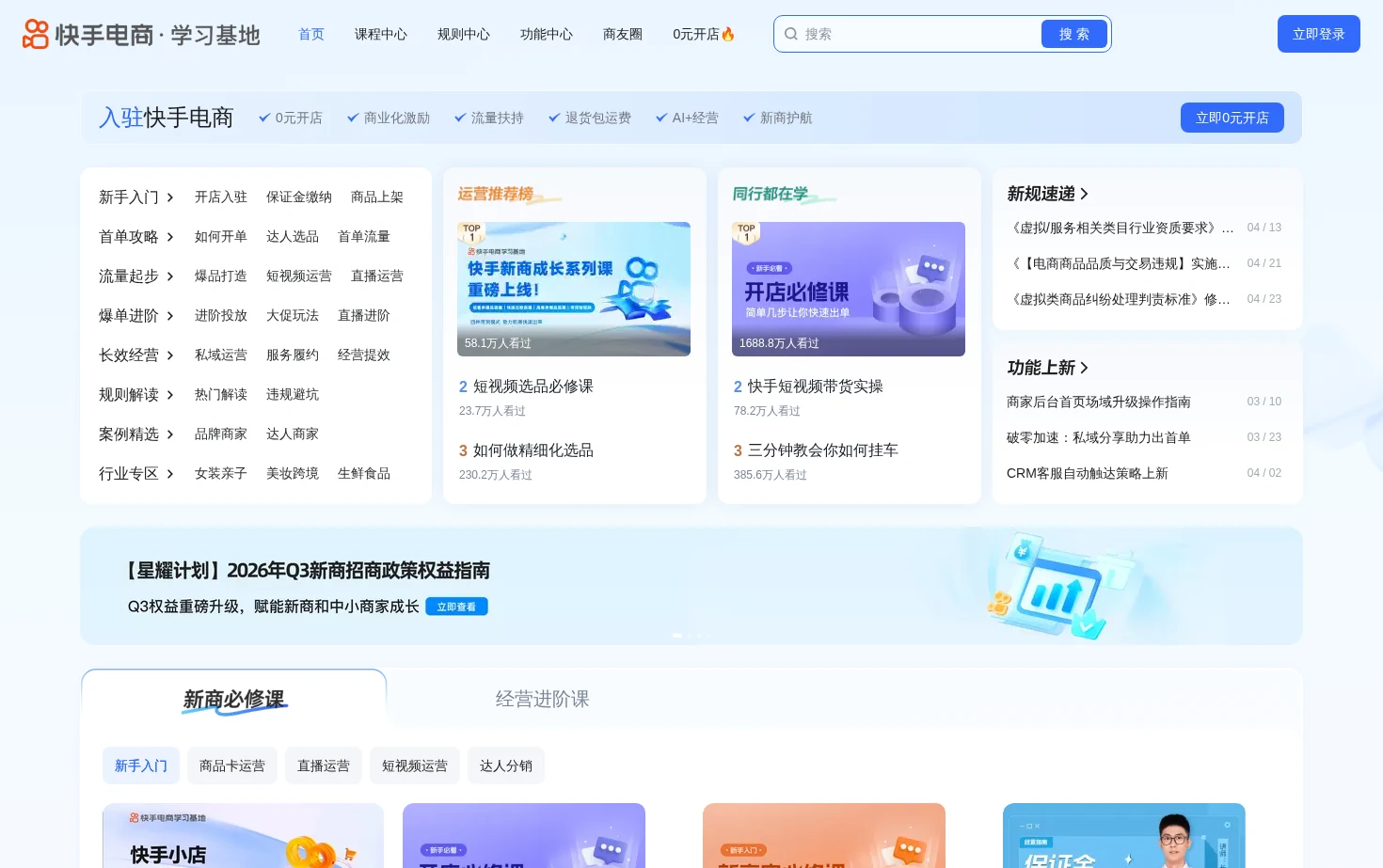
Task: Select the 商品卡运营 filter chip
Action: [x=232, y=765]
